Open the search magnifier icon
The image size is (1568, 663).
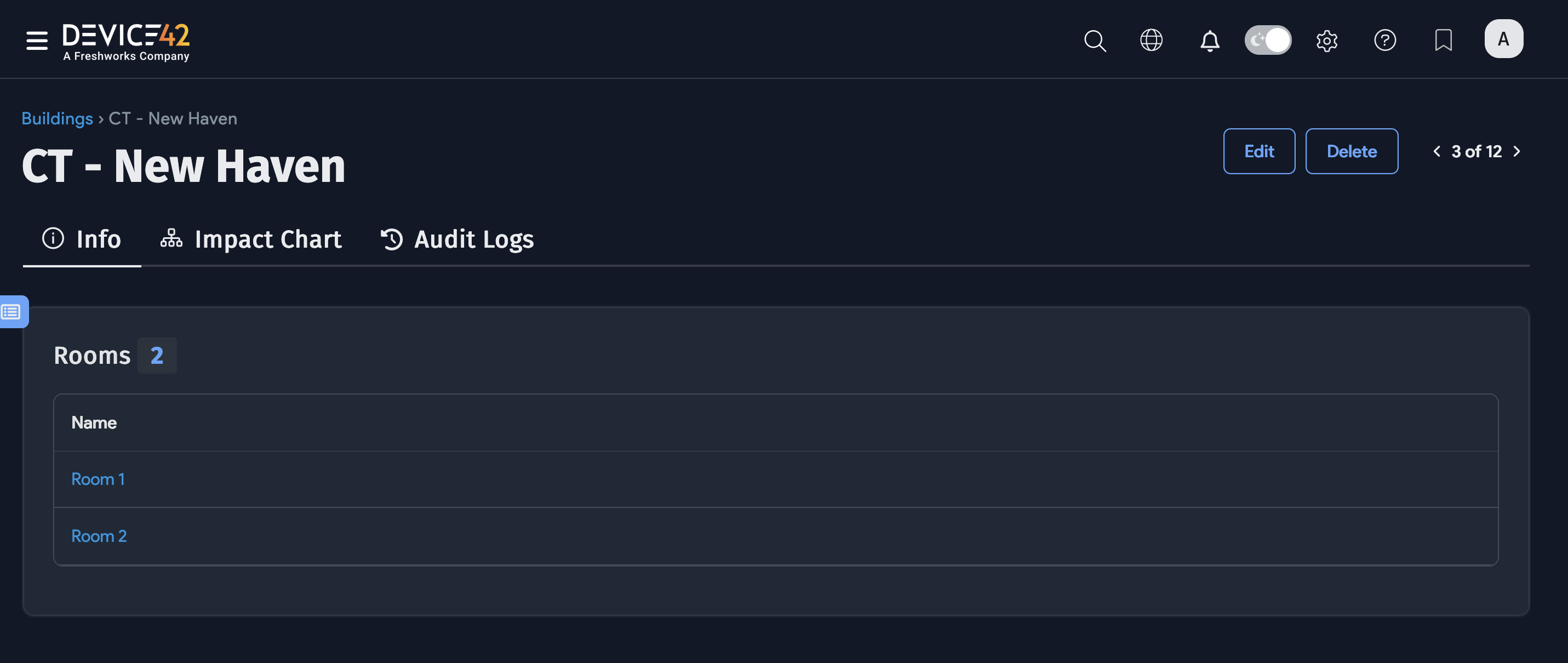tap(1095, 41)
